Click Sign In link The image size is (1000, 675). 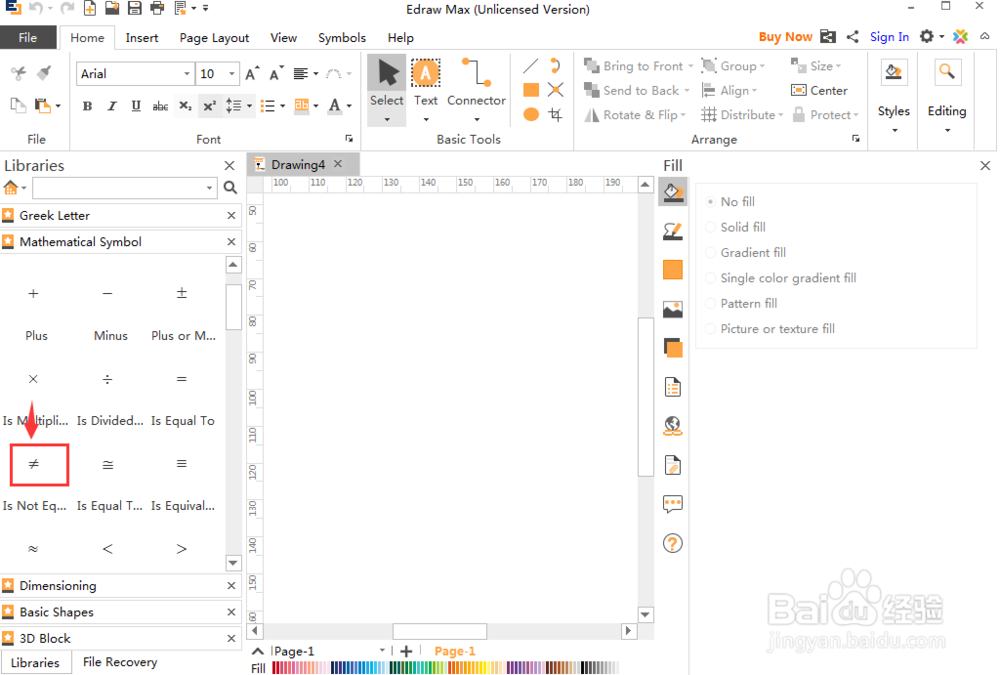[x=889, y=37]
